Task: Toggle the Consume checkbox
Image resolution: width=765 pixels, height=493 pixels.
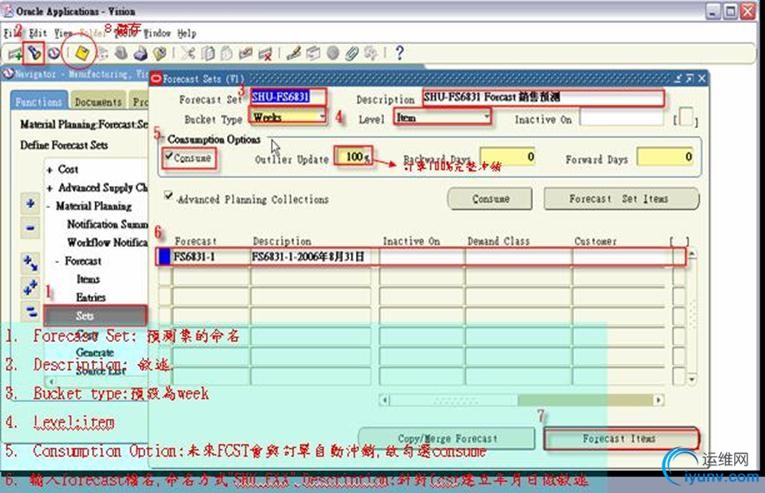Action: pyautogui.click(x=169, y=157)
